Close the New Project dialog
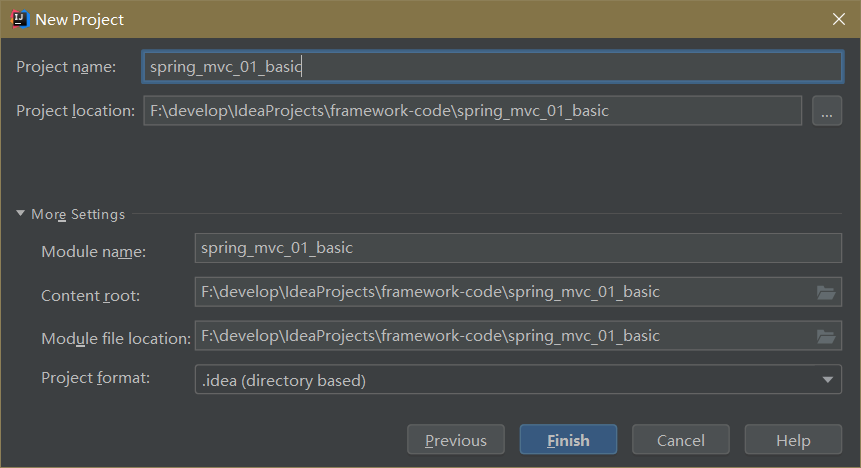The width and height of the screenshot is (861, 468). pyautogui.click(x=838, y=19)
